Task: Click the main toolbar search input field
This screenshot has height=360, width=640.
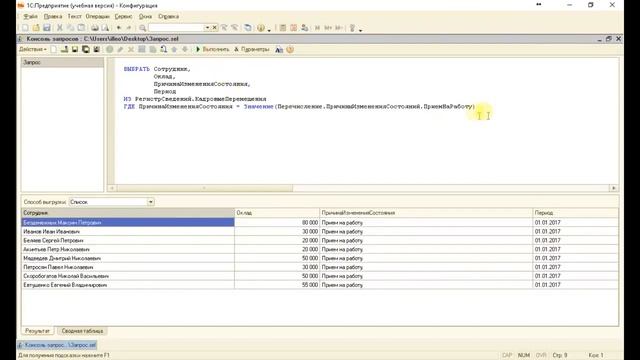Action: click(x=176, y=28)
